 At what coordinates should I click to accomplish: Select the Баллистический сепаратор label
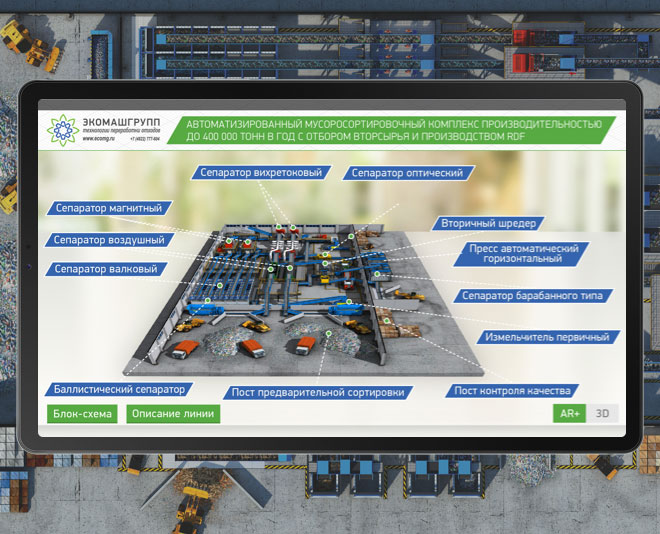pyautogui.click(x=119, y=390)
